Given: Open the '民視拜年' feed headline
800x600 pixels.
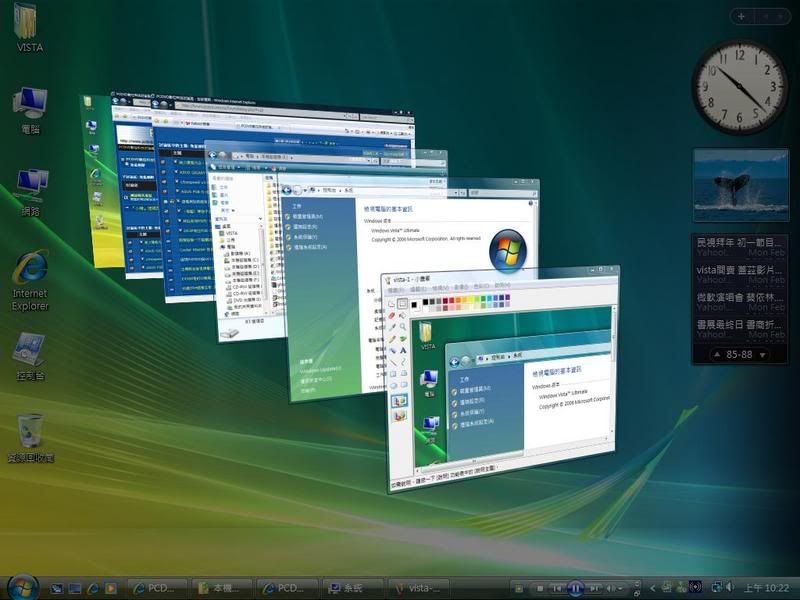Looking at the screenshot, I should pyautogui.click(x=738, y=242).
